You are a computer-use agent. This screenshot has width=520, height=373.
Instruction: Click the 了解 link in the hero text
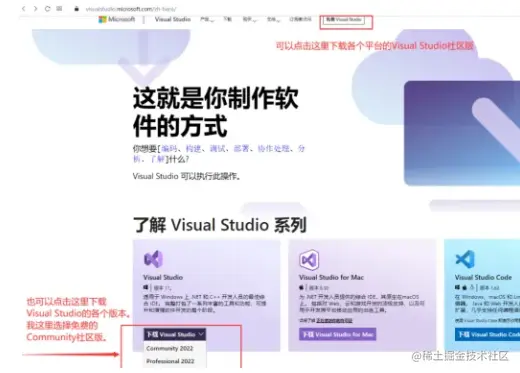[x=157, y=159]
